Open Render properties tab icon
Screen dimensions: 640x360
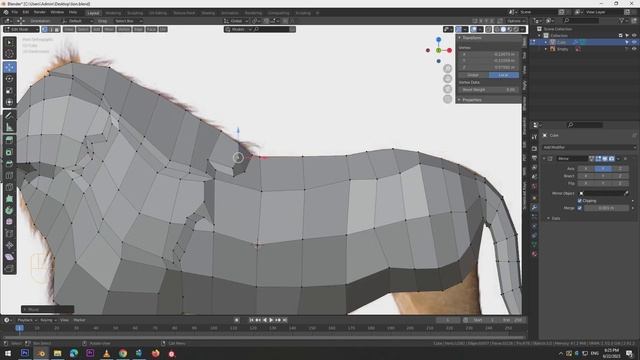pos(534,149)
